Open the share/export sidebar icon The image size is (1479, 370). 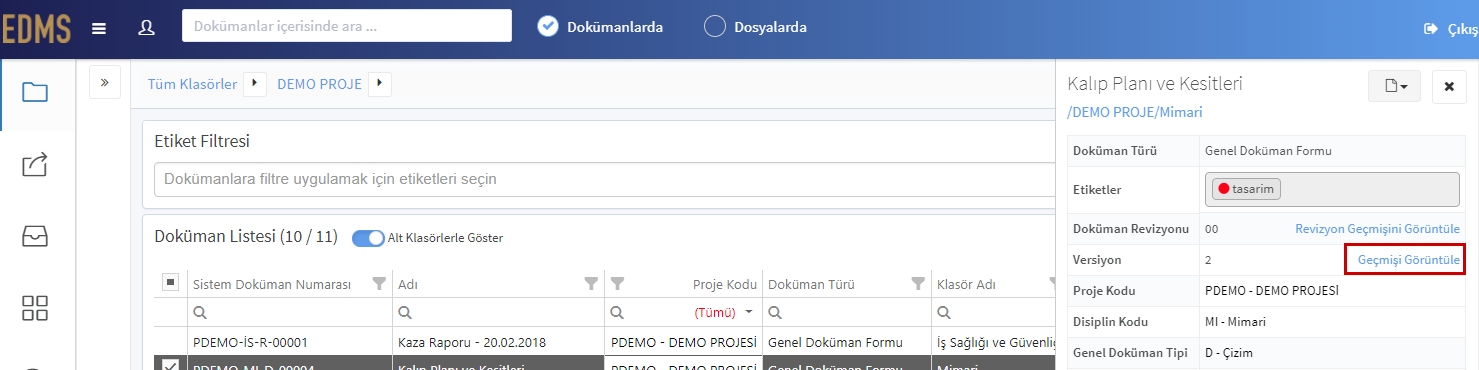(35, 164)
